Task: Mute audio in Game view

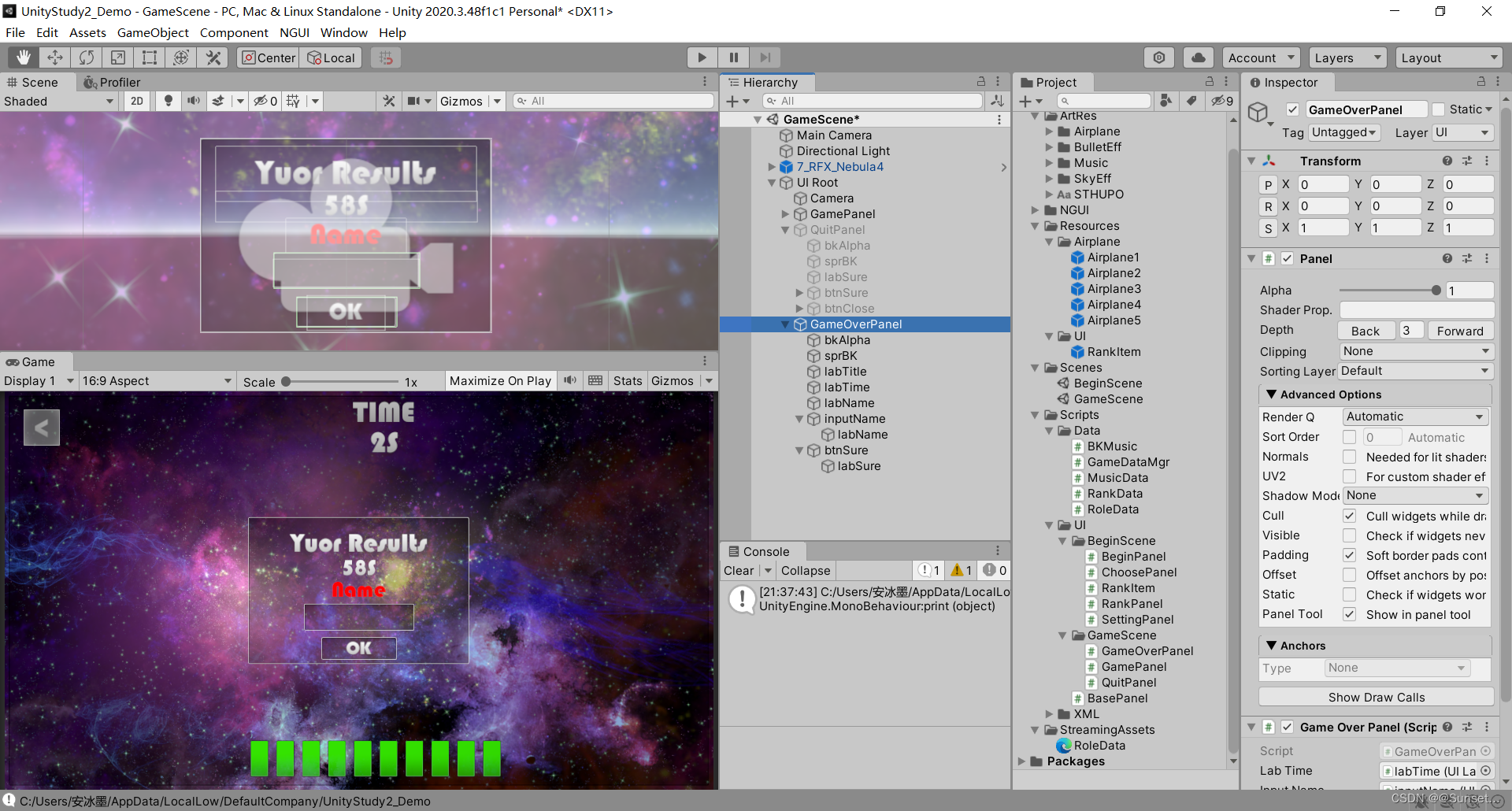Action: [570, 380]
